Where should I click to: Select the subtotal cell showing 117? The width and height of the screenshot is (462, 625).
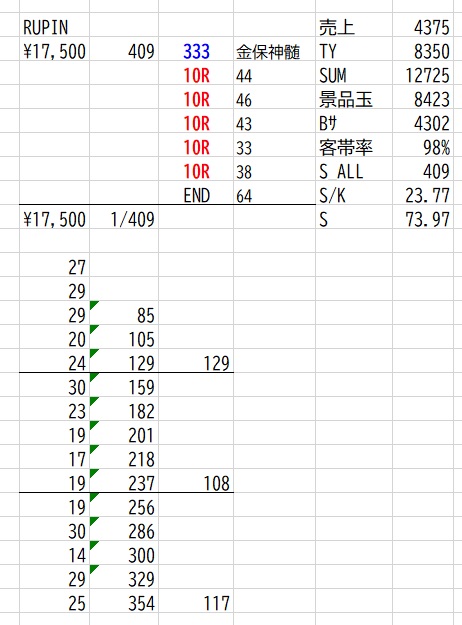196,603
